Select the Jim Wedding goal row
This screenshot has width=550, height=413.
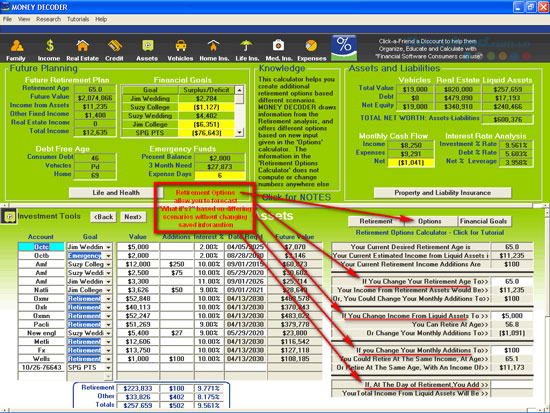178,99
